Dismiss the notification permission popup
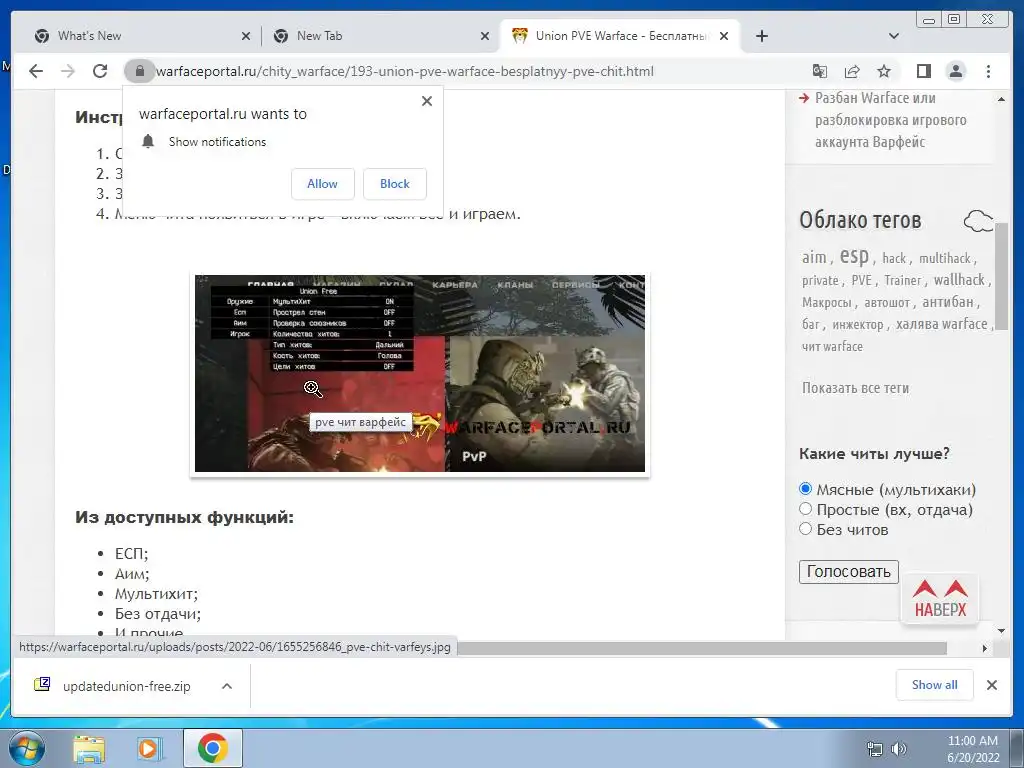 point(427,101)
